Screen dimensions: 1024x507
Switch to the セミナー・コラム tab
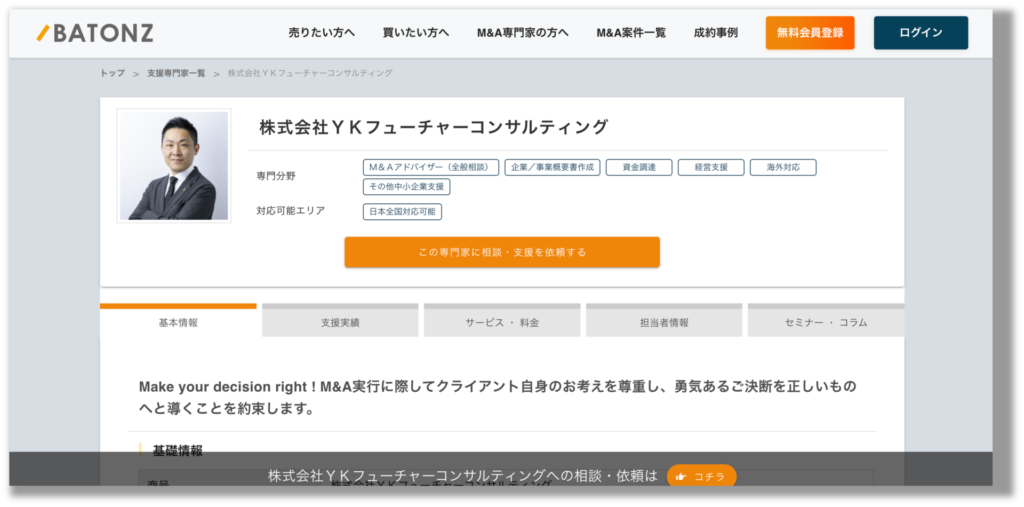[x=826, y=322]
